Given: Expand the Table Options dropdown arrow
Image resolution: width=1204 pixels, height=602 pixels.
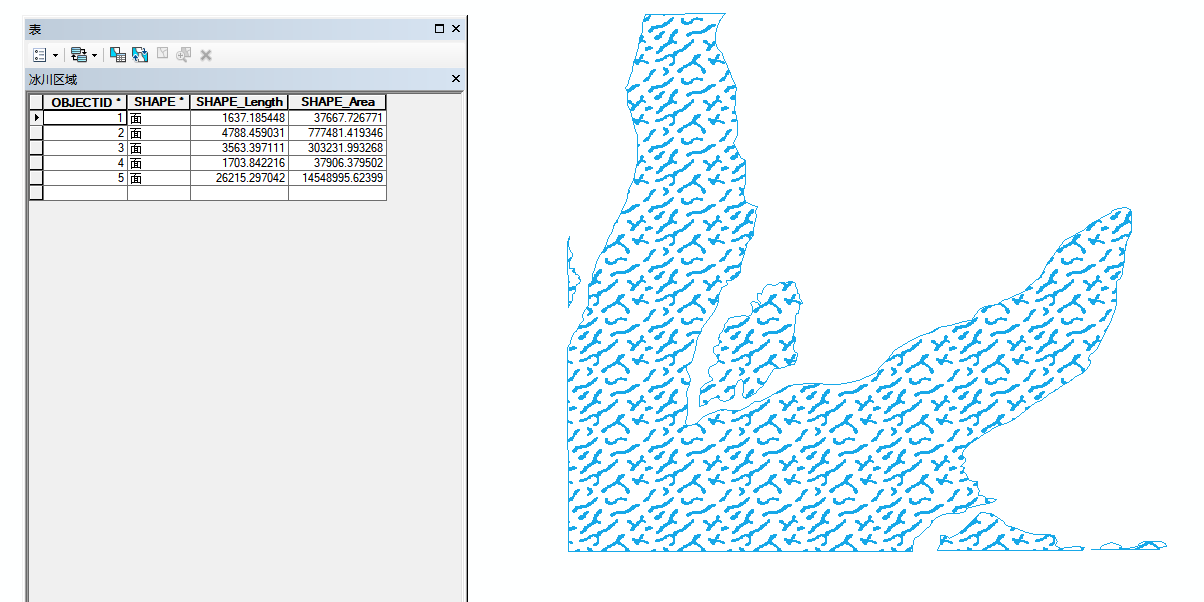Looking at the screenshot, I should click(x=55, y=55).
